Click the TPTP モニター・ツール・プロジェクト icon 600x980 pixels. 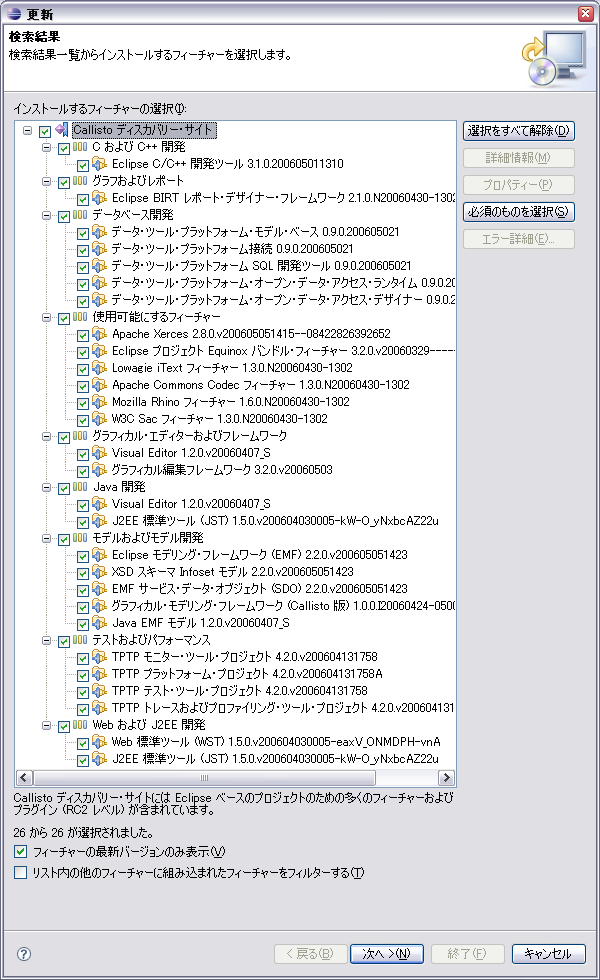pyautogui.click(x=99, y=657)
